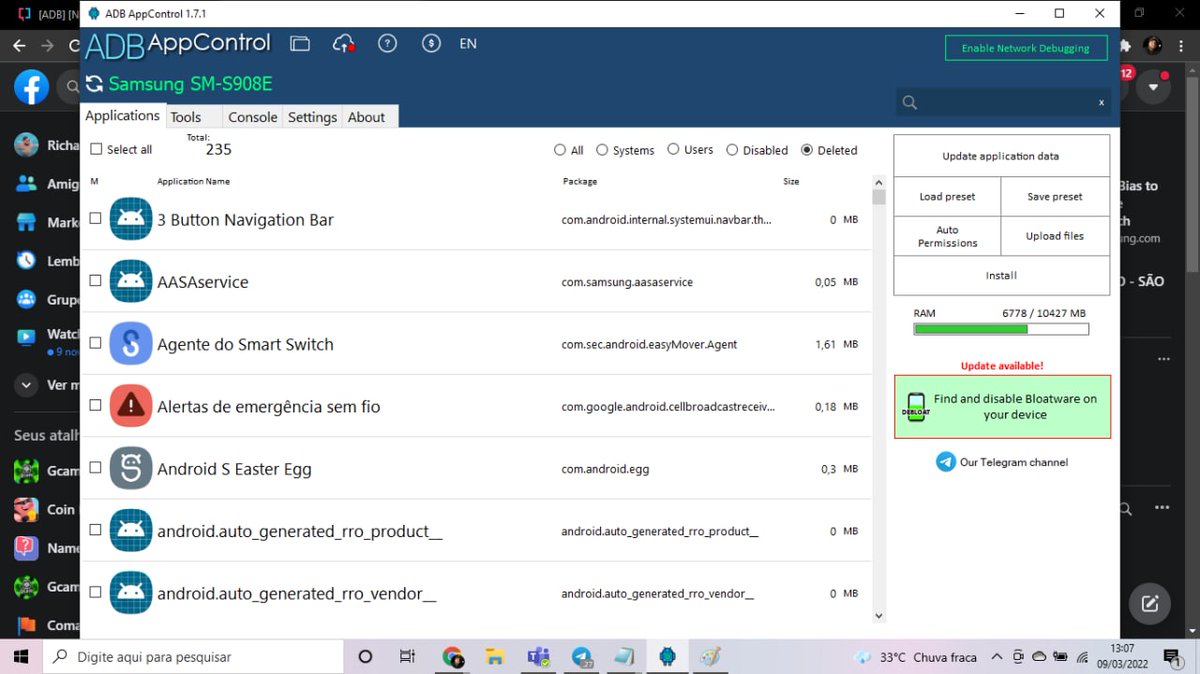The width and height of the screenshot is (1200, 674).
Task: Click the application list scrollbar down arrow
Action: pyautogui.click(x=879, y=616)
